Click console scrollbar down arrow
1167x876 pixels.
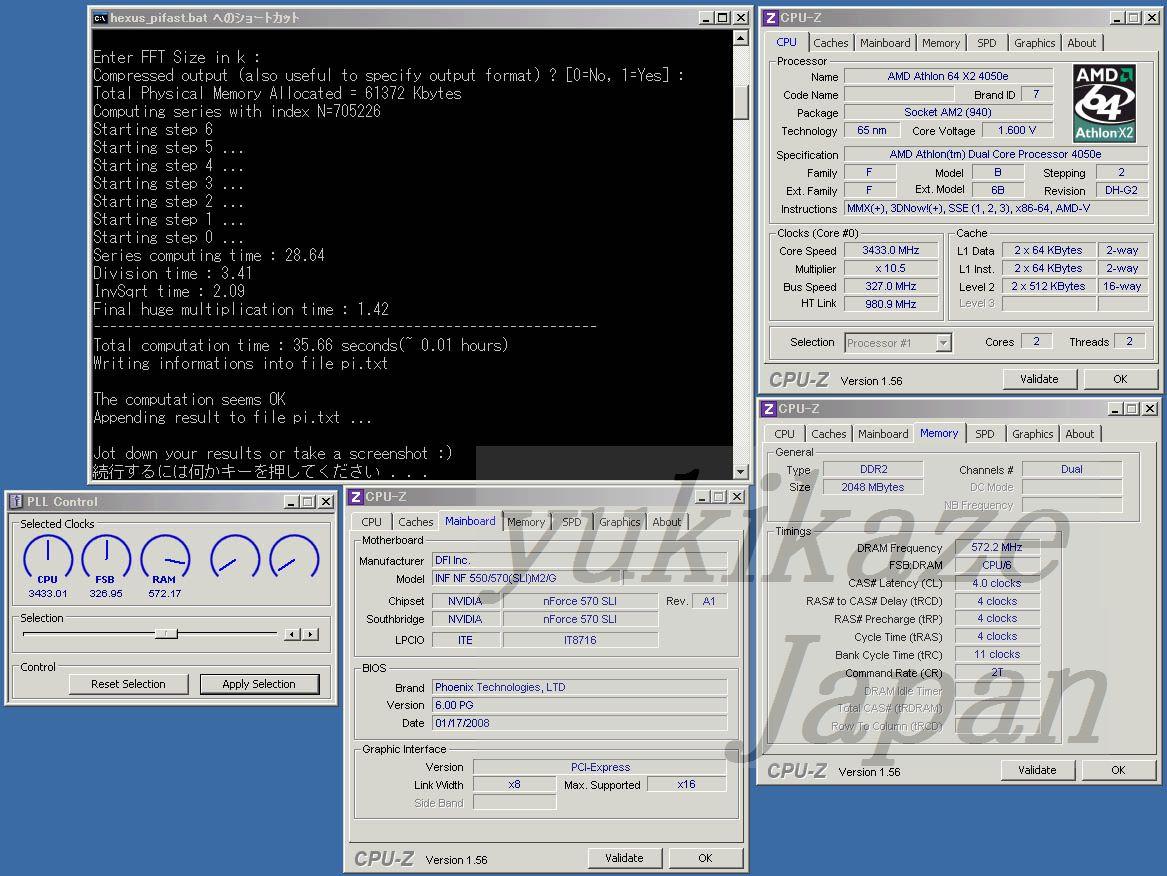point(741,471)
